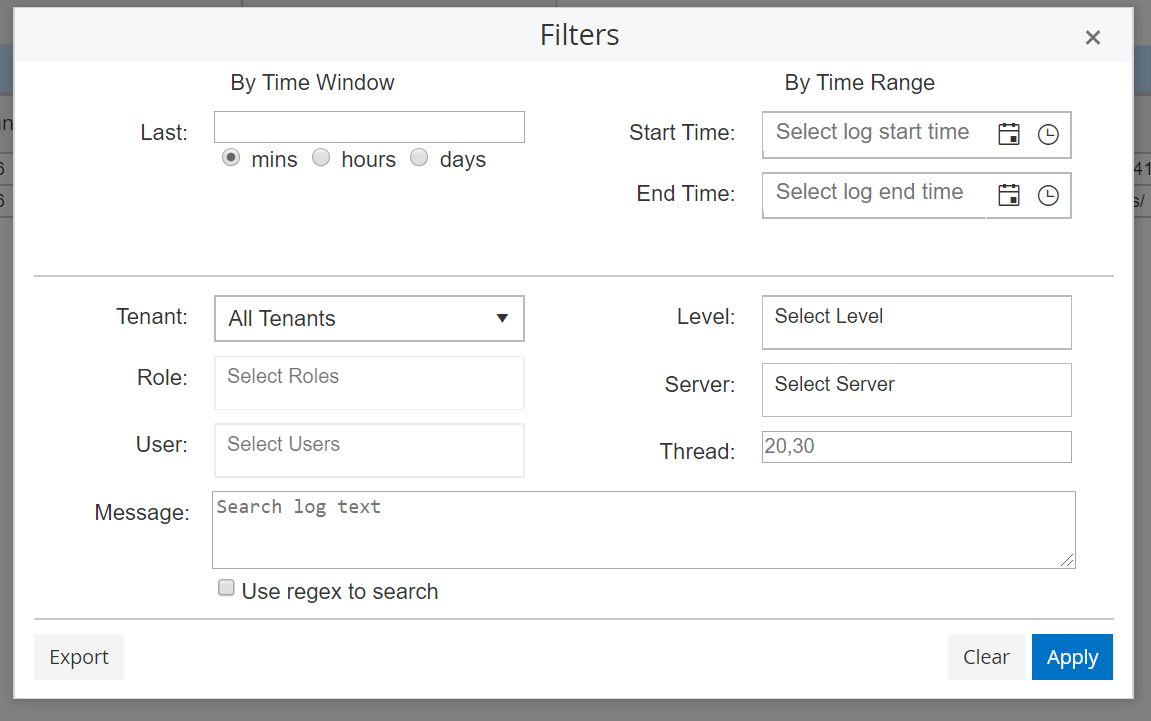Screen dimensions: 1151x721
Task: Open the Select Users field
Action: 369,450
